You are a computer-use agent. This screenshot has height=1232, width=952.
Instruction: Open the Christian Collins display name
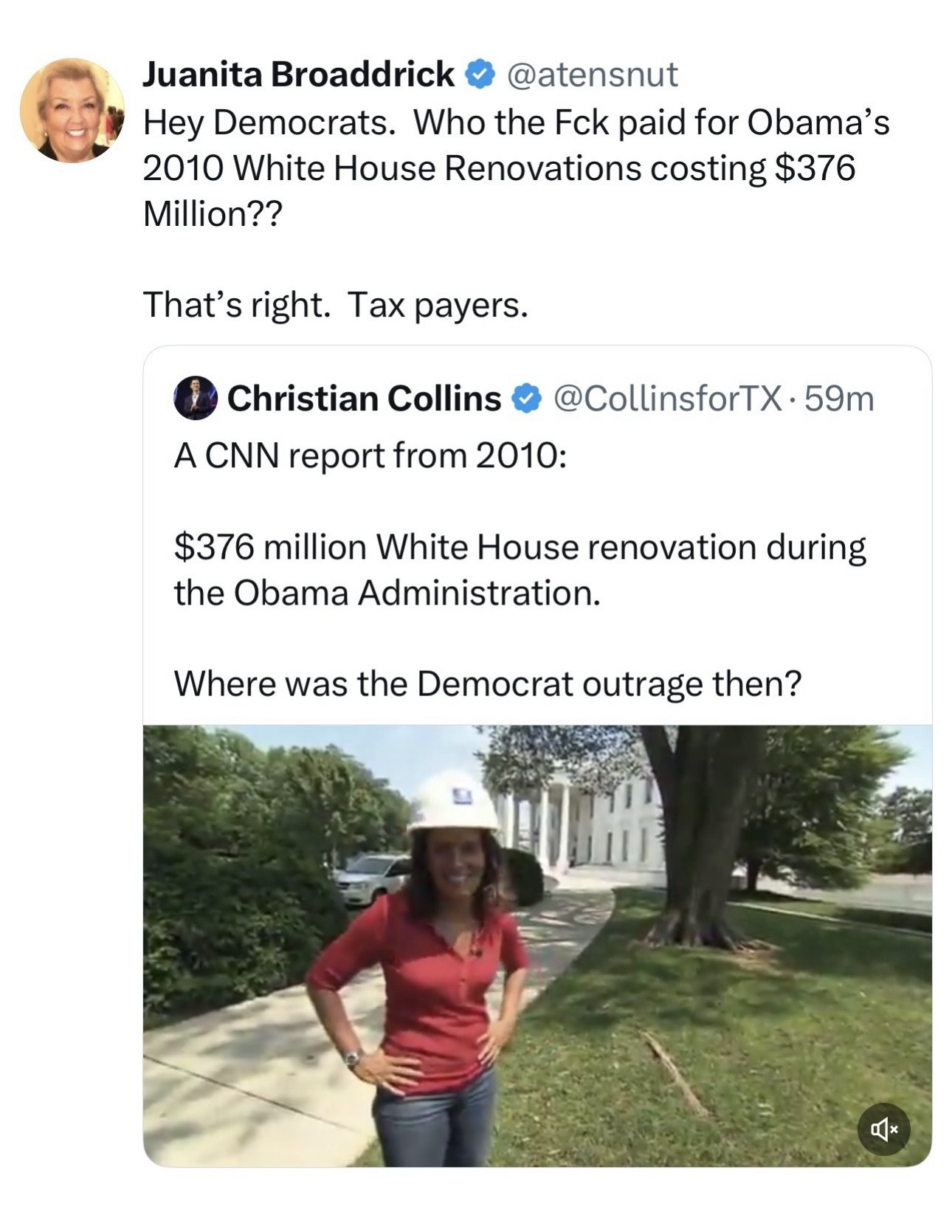coord(364,399)
